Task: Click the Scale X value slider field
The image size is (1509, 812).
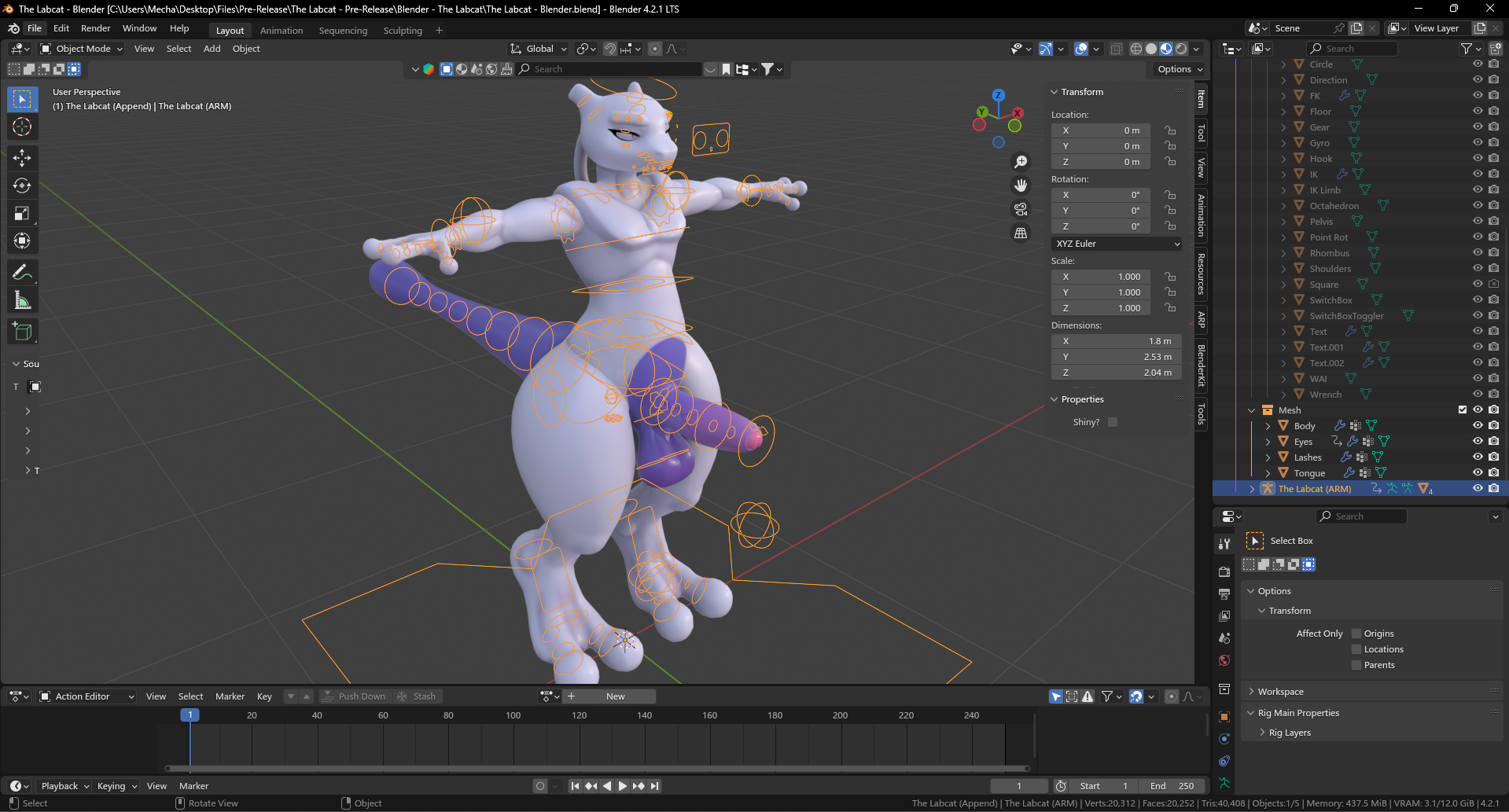Action: (x=1101, y=277)
